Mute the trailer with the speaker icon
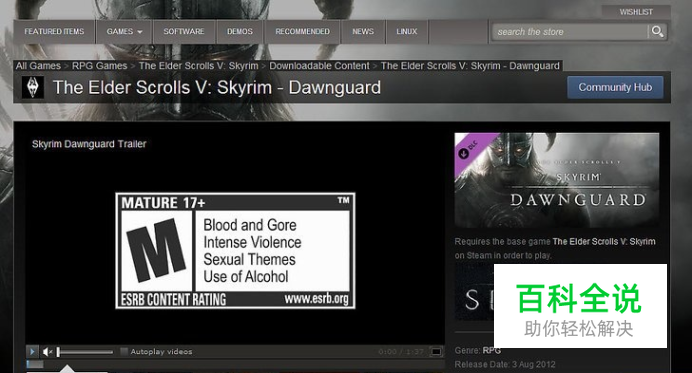This screenshot has width=692, height=373. [47, 352]
